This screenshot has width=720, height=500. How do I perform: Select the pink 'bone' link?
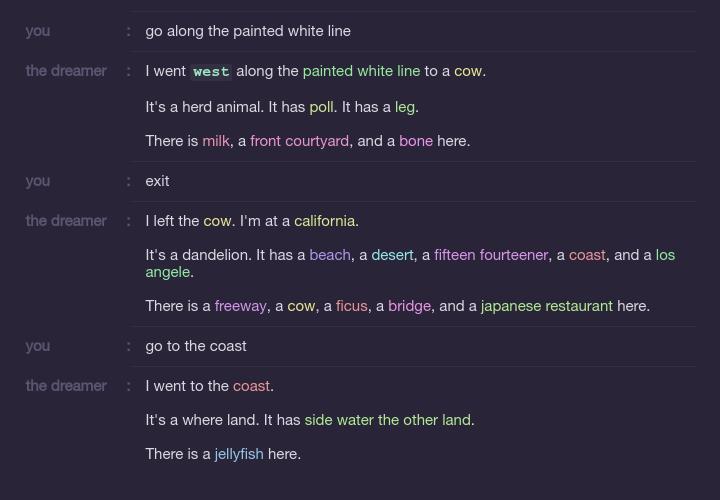tap(416, 141)
